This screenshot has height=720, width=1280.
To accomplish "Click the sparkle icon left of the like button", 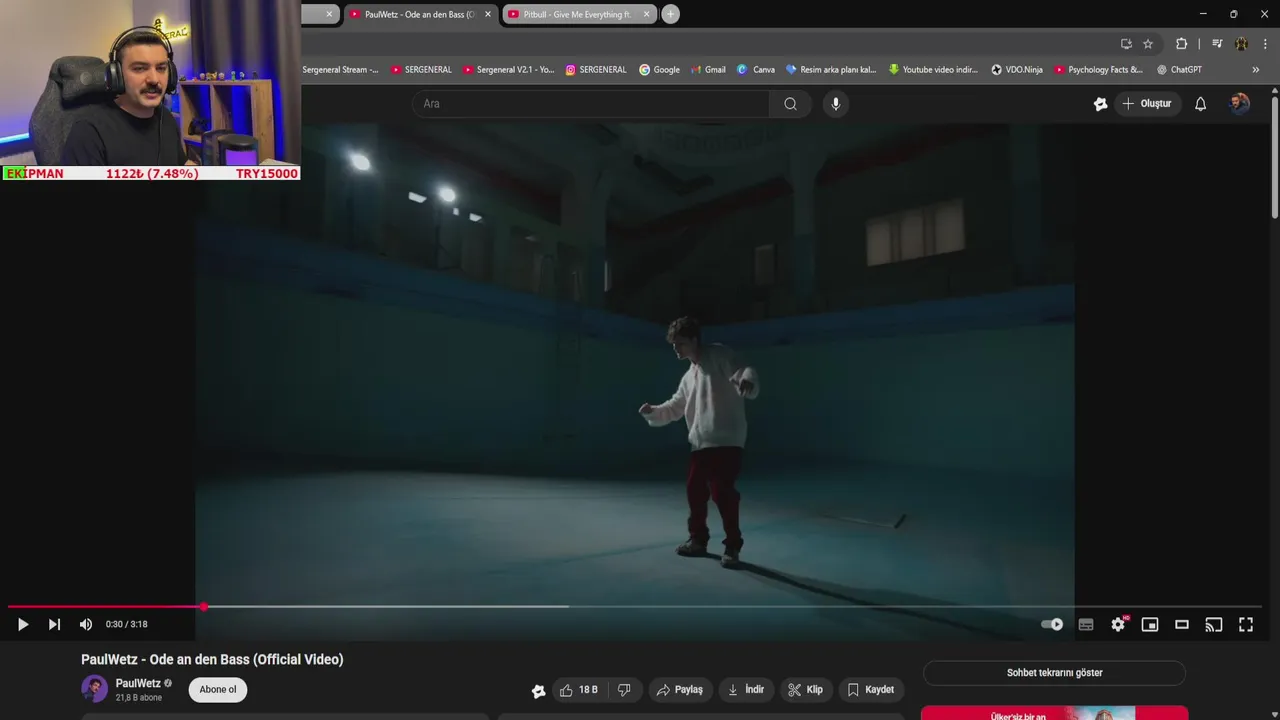I will (538, 691).
